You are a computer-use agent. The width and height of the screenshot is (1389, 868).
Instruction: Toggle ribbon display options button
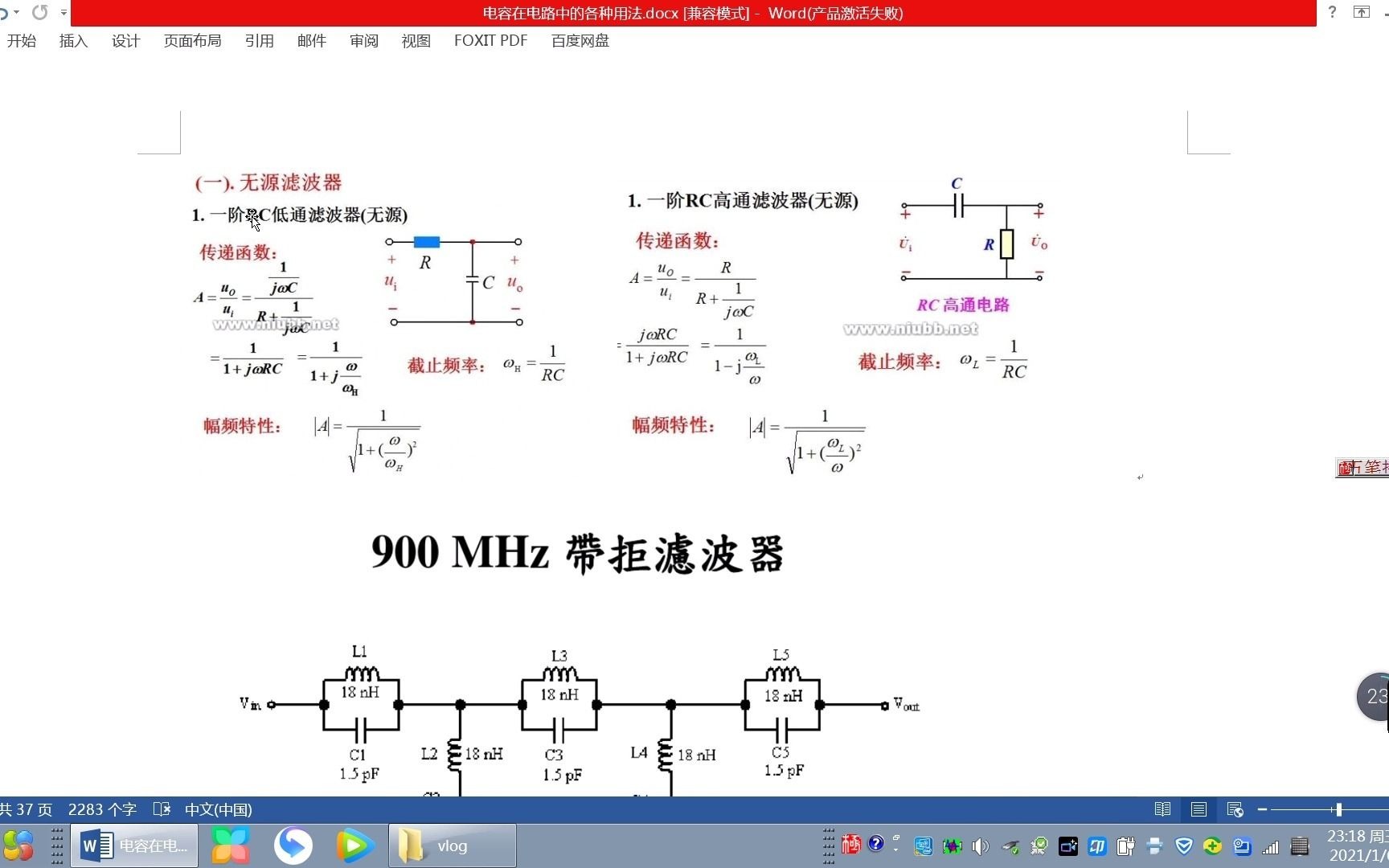point(1361,12)
